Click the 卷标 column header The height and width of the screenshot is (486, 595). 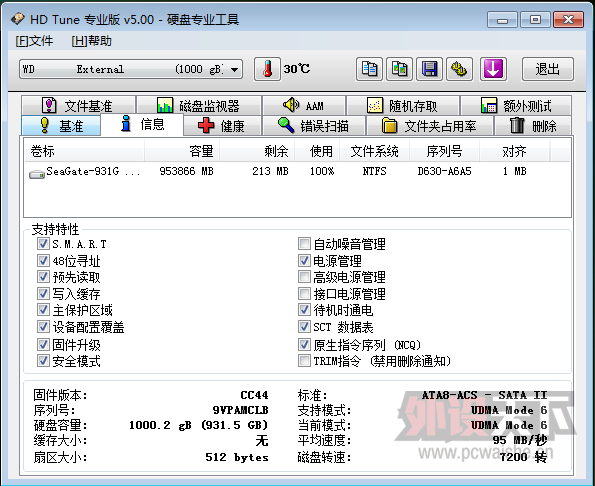(x=84, y=151)
